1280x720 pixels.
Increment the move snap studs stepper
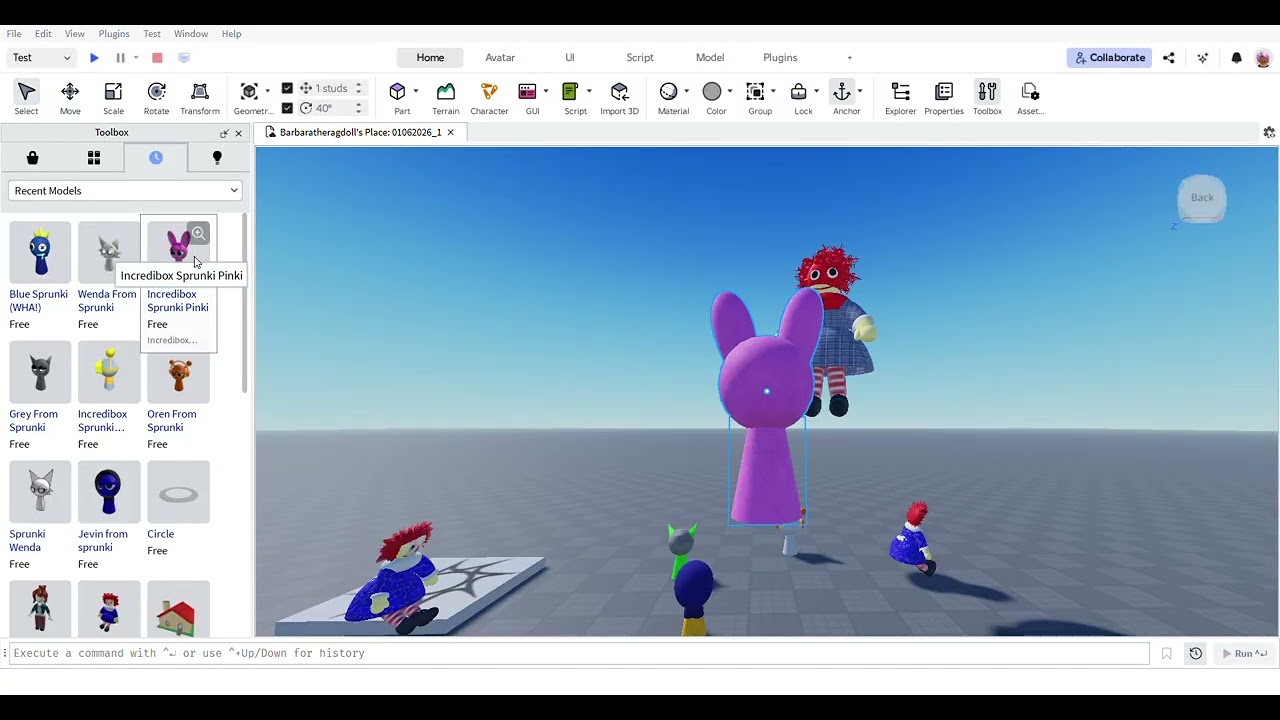358,85
